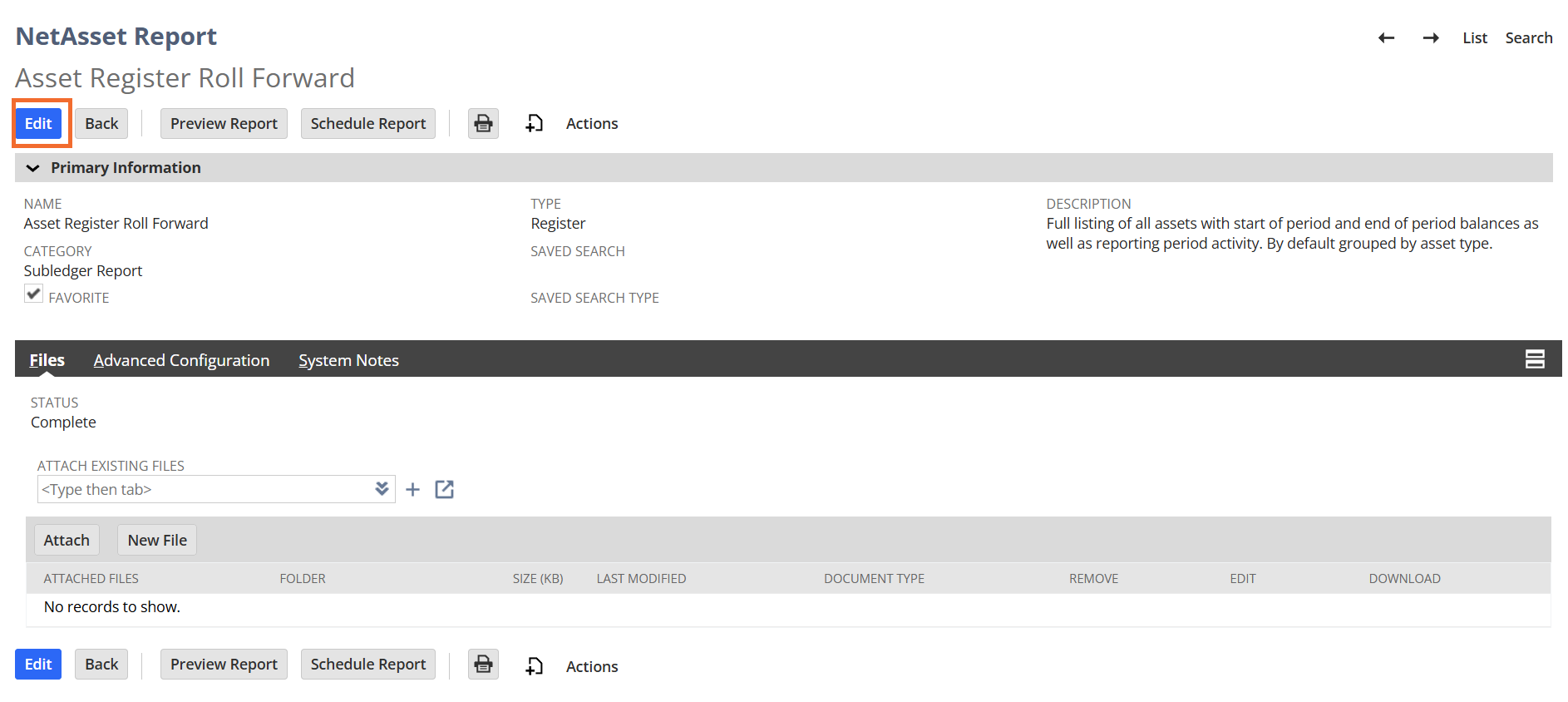Click the top toolbar print icon

[483, 124]
